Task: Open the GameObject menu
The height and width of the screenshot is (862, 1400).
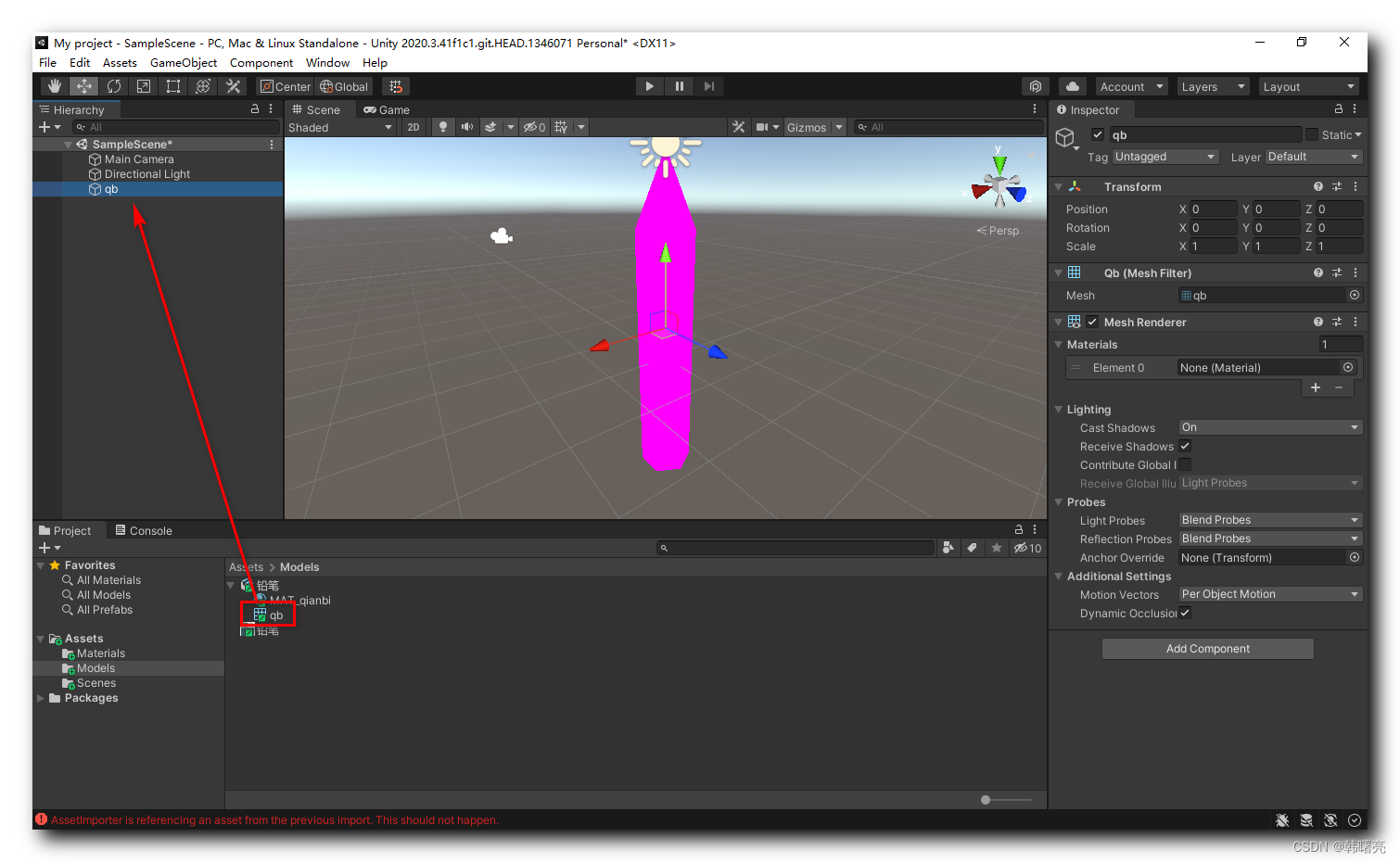Action: 183,62
